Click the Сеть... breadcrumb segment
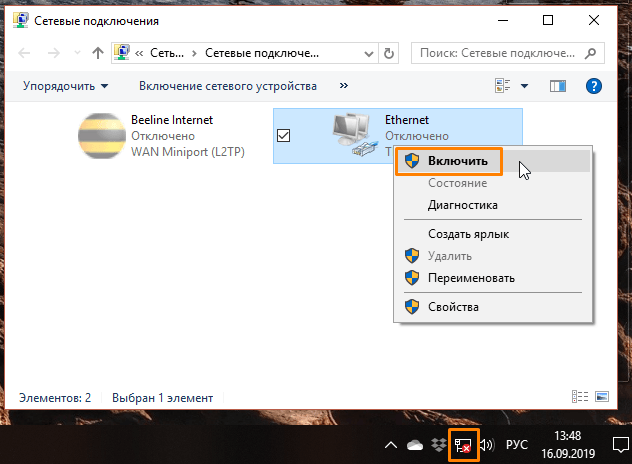This screenshot has height=464, width=632. point(166,53)
